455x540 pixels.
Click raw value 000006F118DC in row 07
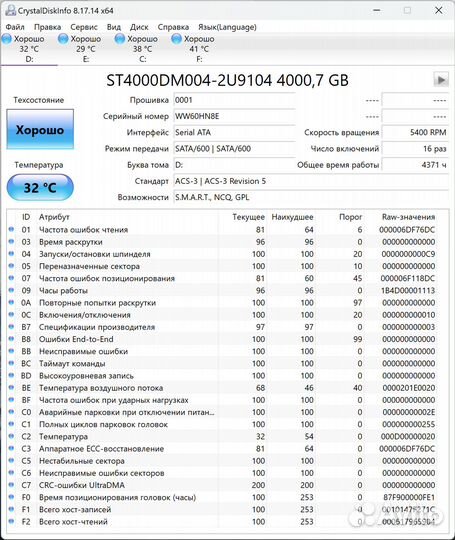pyautogui.click(x=408, y=278)
